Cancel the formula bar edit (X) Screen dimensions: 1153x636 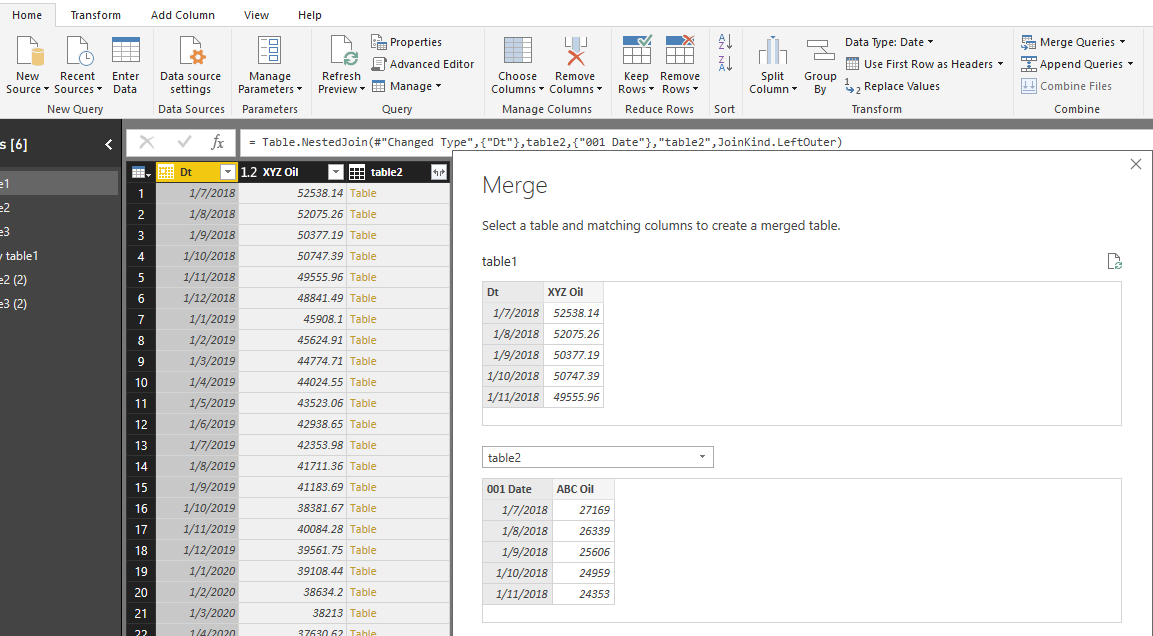146,142
